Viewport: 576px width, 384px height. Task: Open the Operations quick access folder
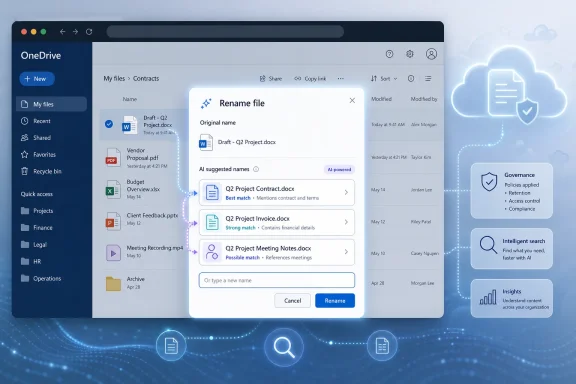tap(41, 278)
